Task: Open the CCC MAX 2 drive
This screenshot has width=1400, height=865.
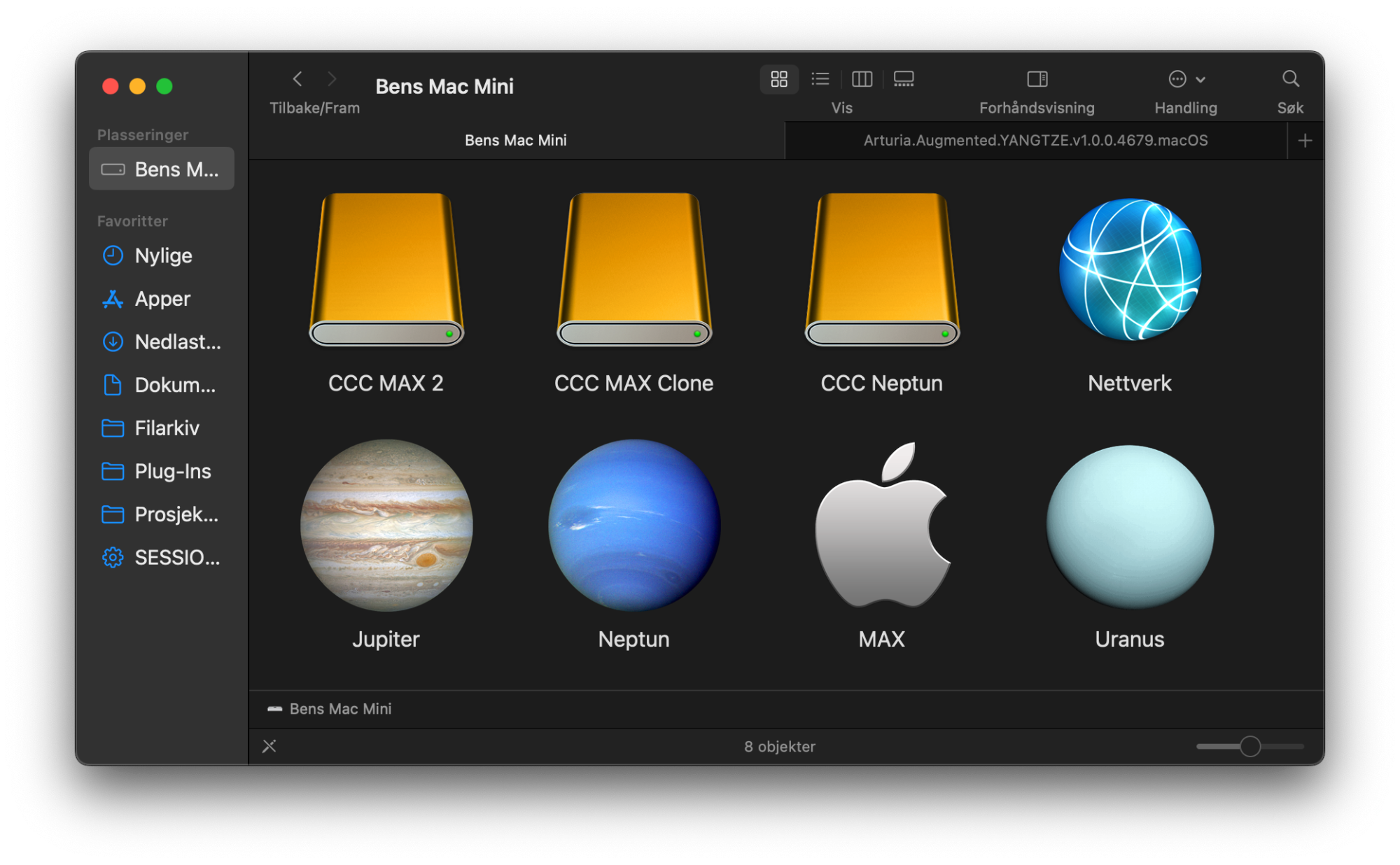Action: [386, 269]
